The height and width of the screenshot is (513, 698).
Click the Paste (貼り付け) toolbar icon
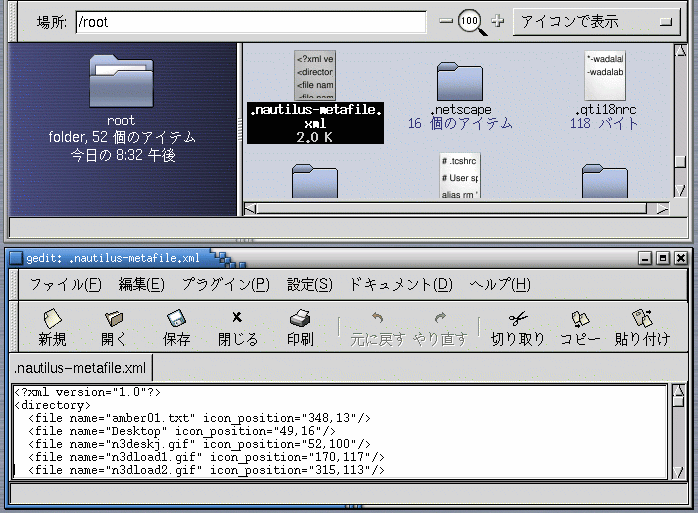pos(642,319)
